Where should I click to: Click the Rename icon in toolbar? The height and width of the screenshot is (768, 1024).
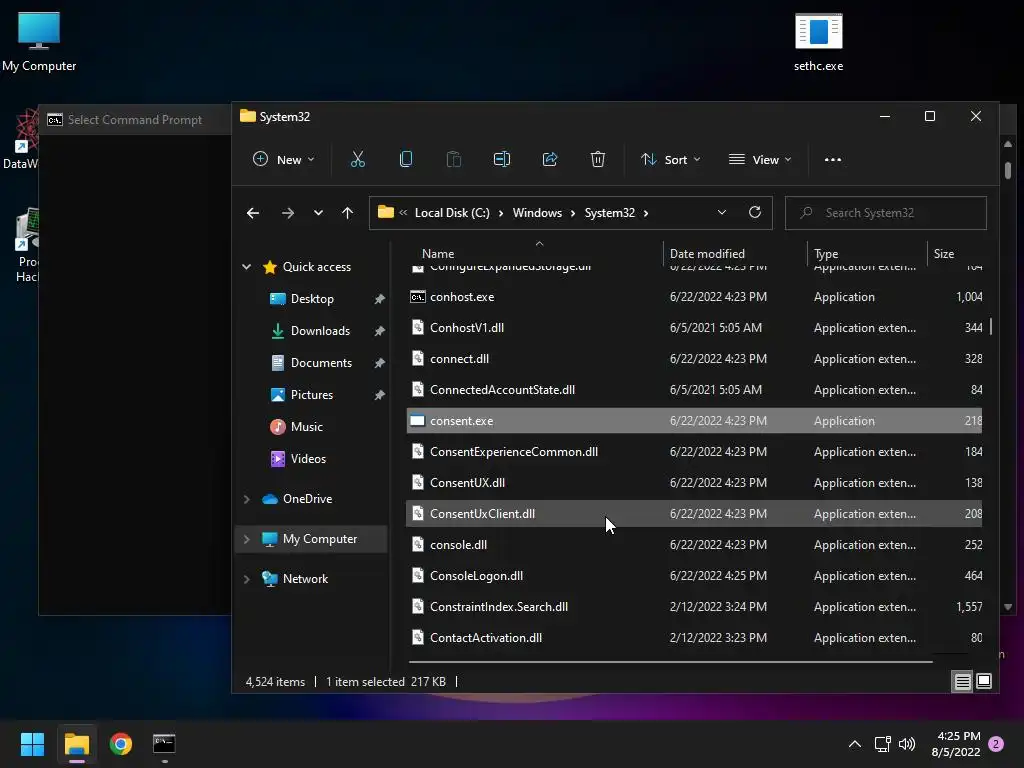point(502,159)
